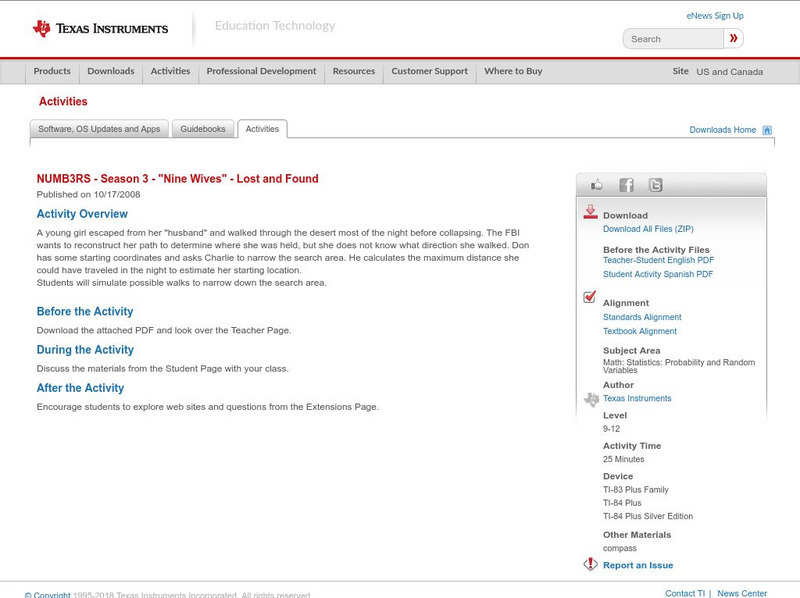Image resolution: width=800 pixels, height=598 pixels.
Task: Click the Downloads Home folder icon
Action: click(767, 129)
